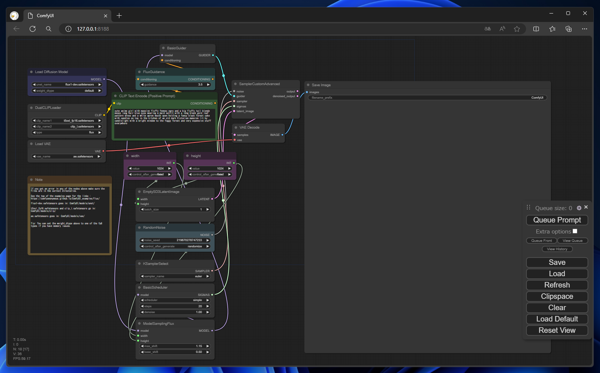Image resolution: width=600 pixels, height=373 pixels.
Task: Open the clip_name1 dropdown
Action: pyautogui.click(x=67, y=121)
